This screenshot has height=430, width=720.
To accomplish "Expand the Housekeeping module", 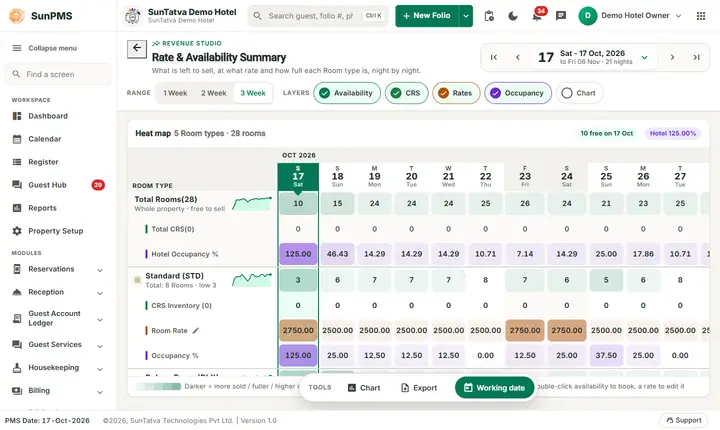I will (x=58, y=368).
